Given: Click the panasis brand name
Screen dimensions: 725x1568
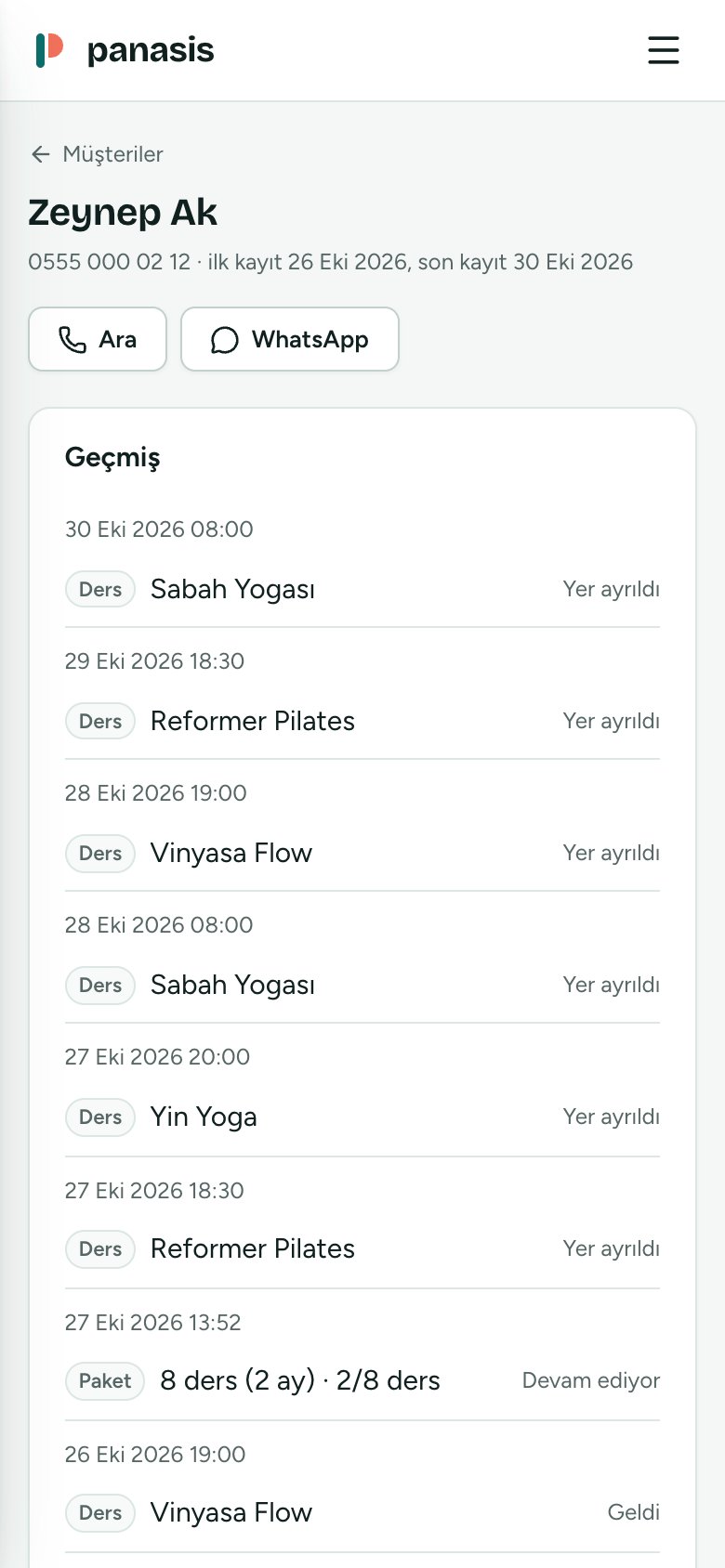Looking at the screenshot, I should (x=151, y=50).
